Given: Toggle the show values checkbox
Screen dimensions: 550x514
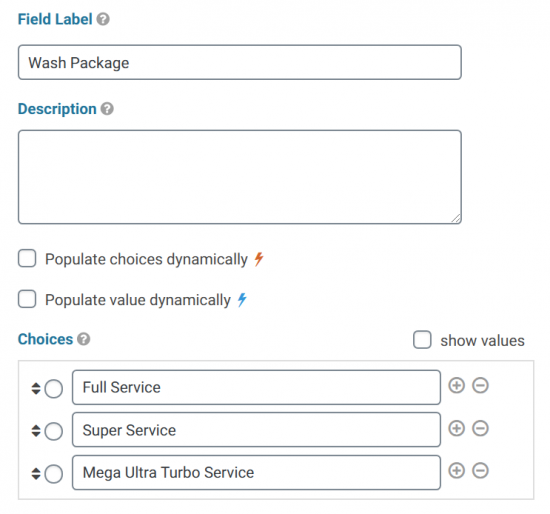Looking at the screenshot, I should 422,340.
